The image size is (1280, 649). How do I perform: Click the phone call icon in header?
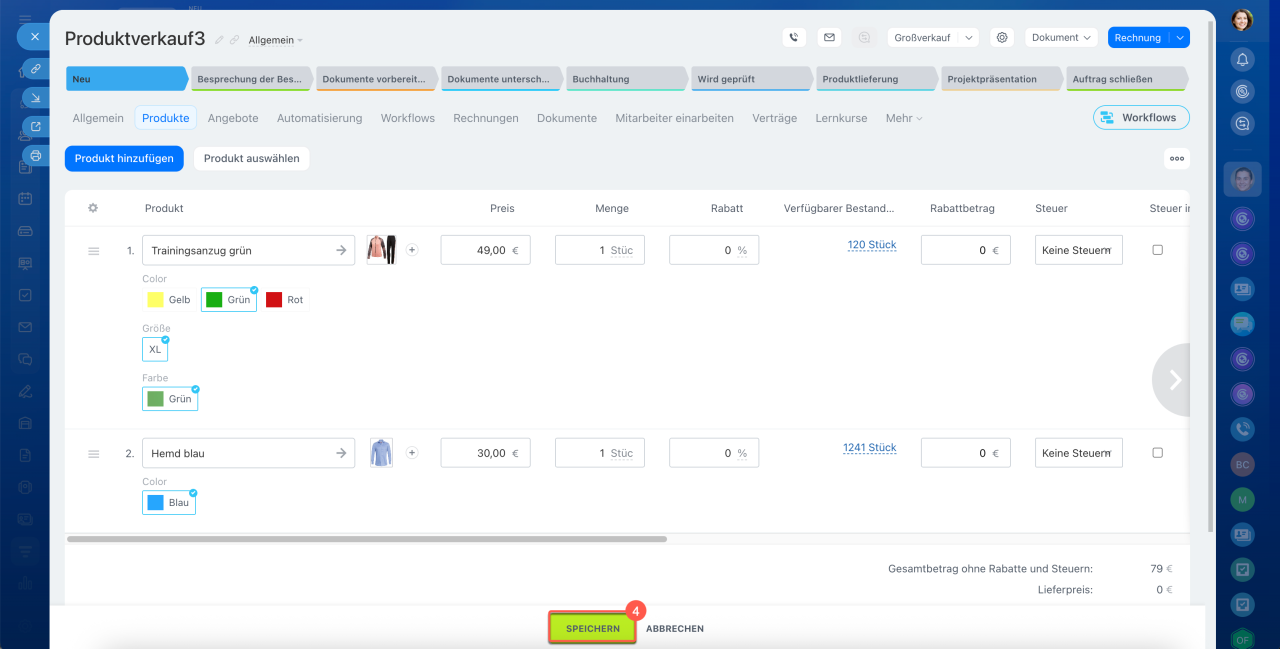(794, 38)
